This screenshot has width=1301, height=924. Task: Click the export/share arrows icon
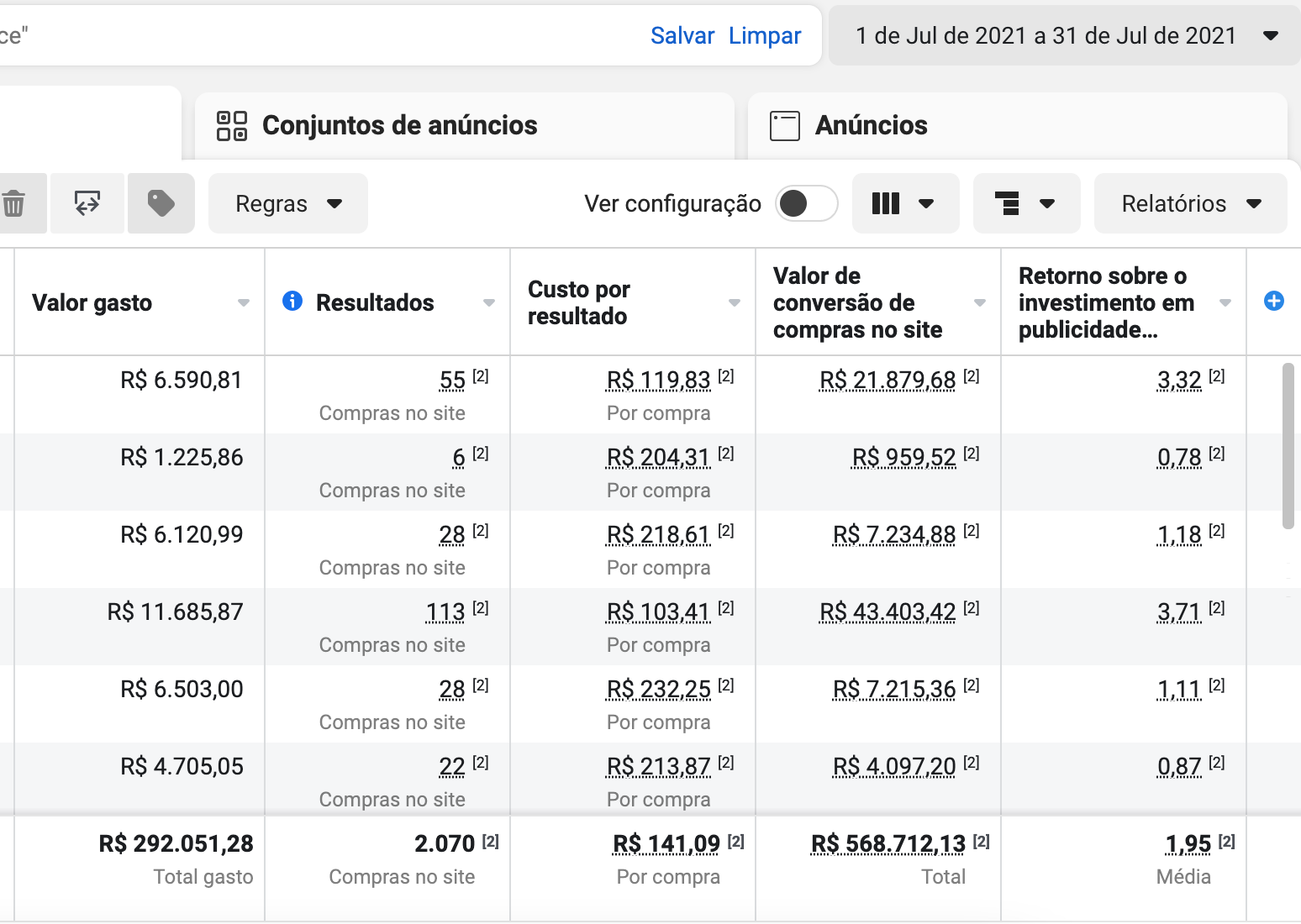point(87,203)
